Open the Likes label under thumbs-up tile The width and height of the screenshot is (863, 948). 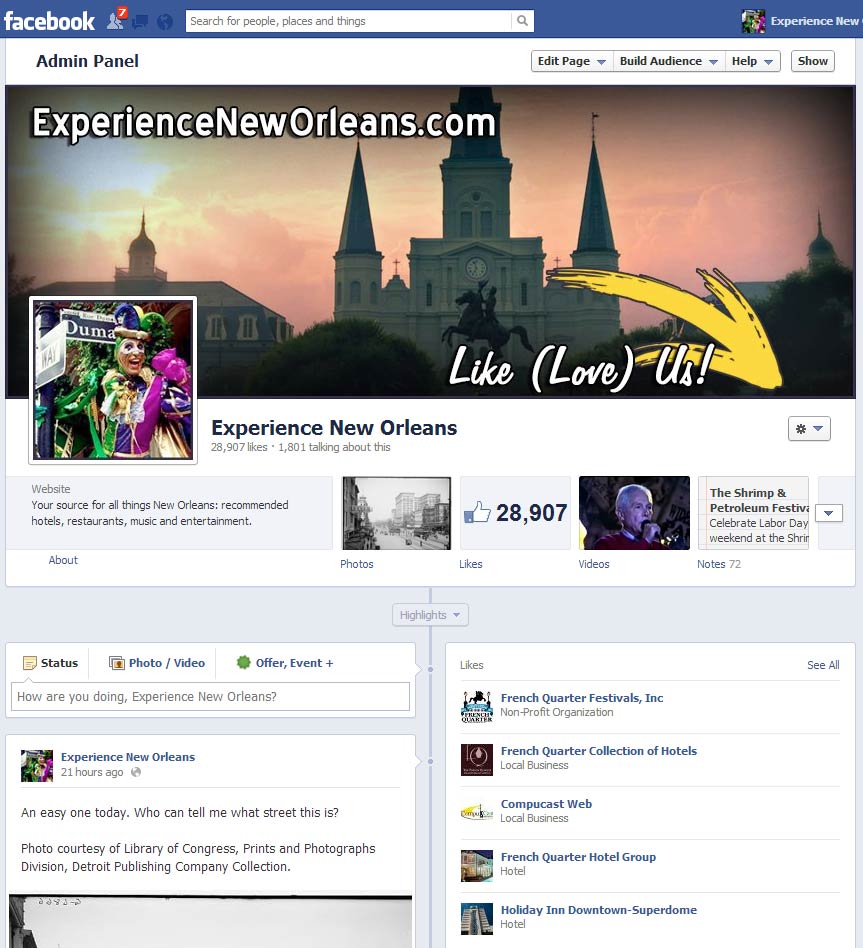(x=471, y=564)
